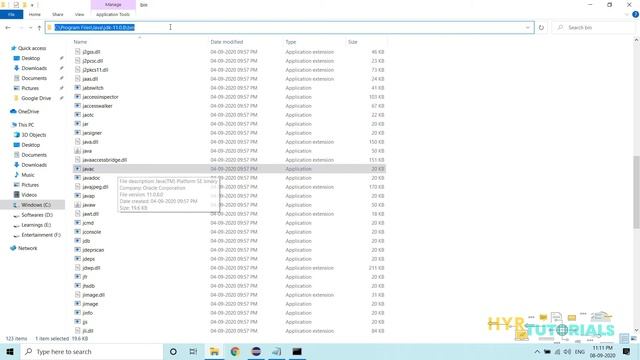Open Google Chrome on the taskbar
This screenshot has height=360, width=640.
point(235,351)
